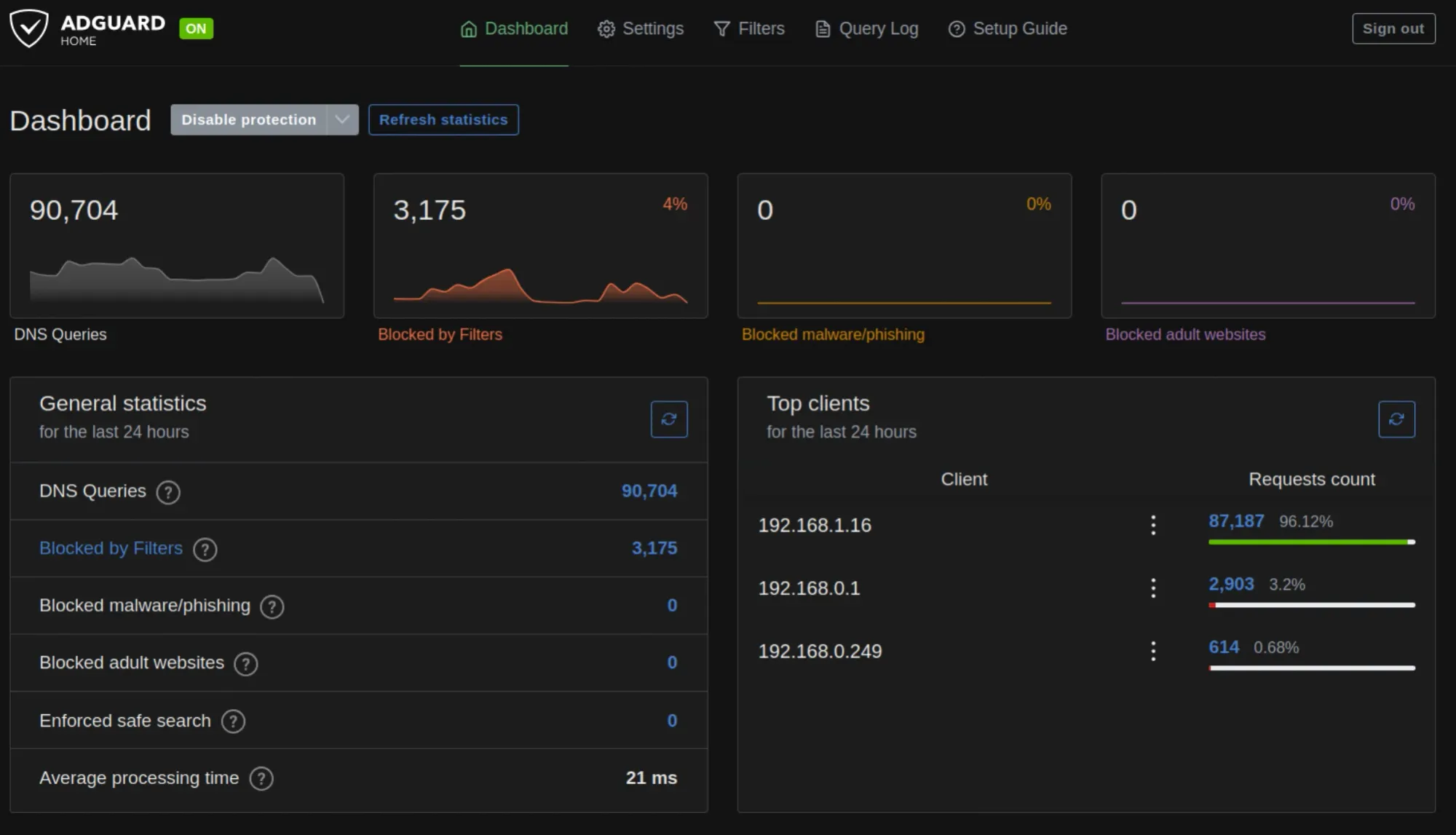Viewport: 1456px width, 835px height.
Task: Open the Blocked malware/phishing chart card
Action: tap(904, 245)
